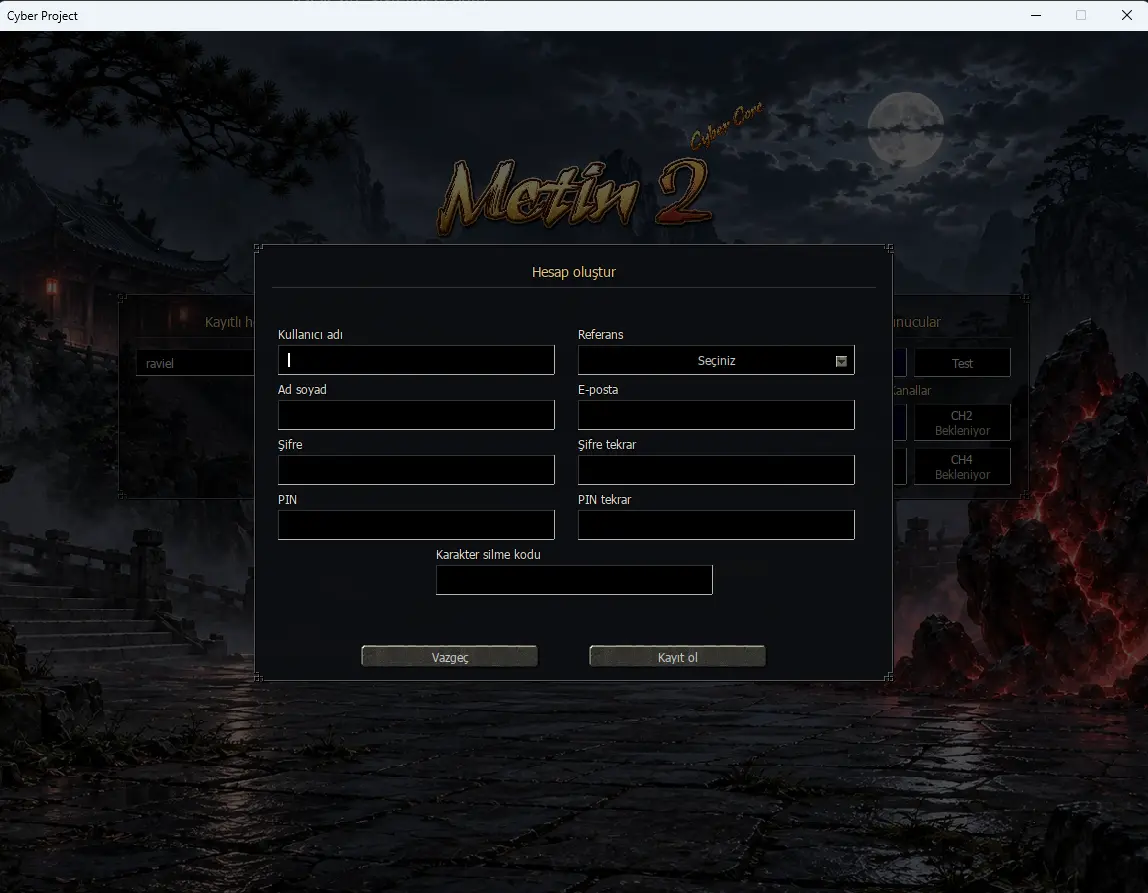Click the Metin 2 logo
1148x893 pixels.
575,194
